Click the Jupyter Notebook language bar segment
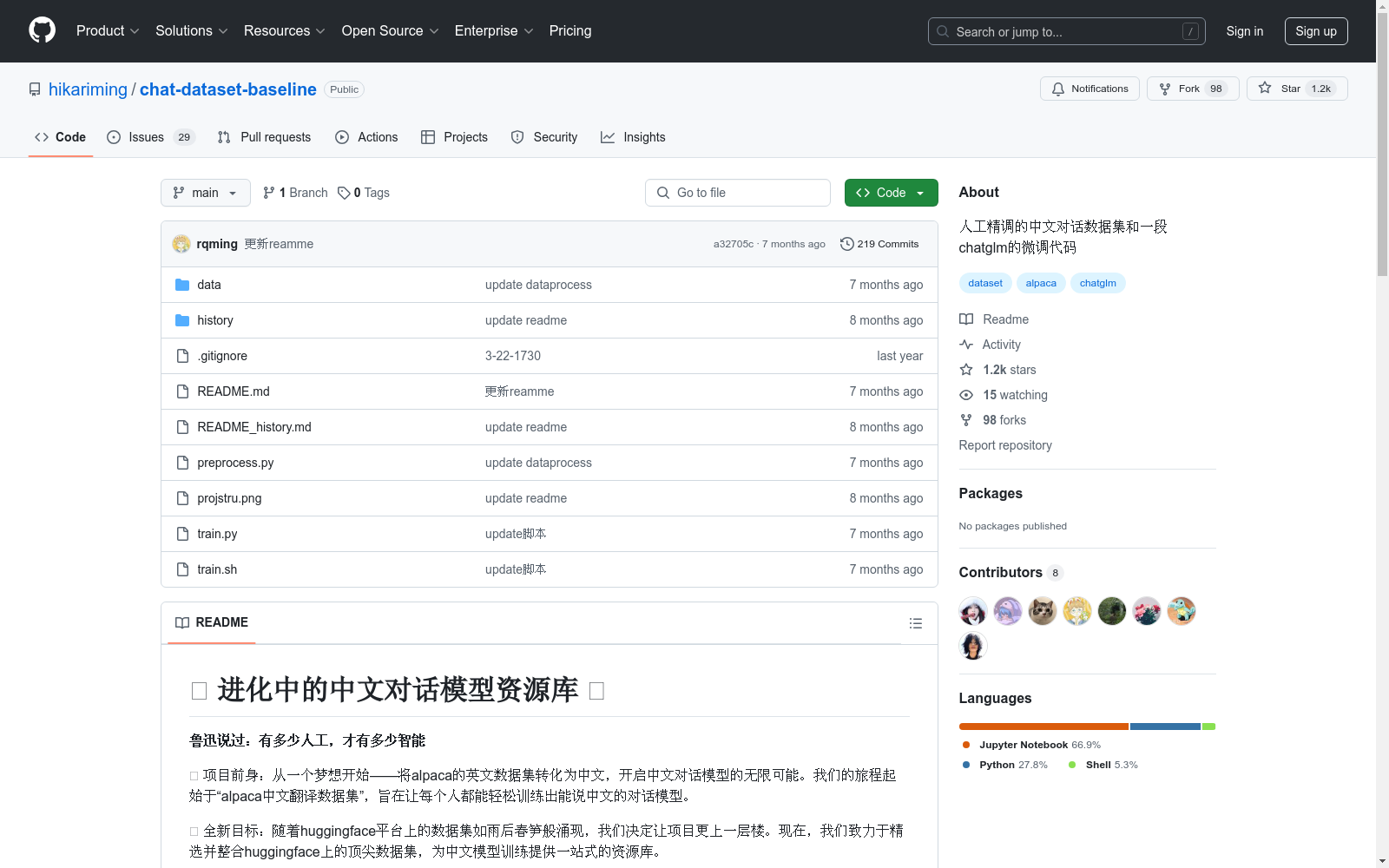Screen dimensions: 1389x868 (1043, 727)
